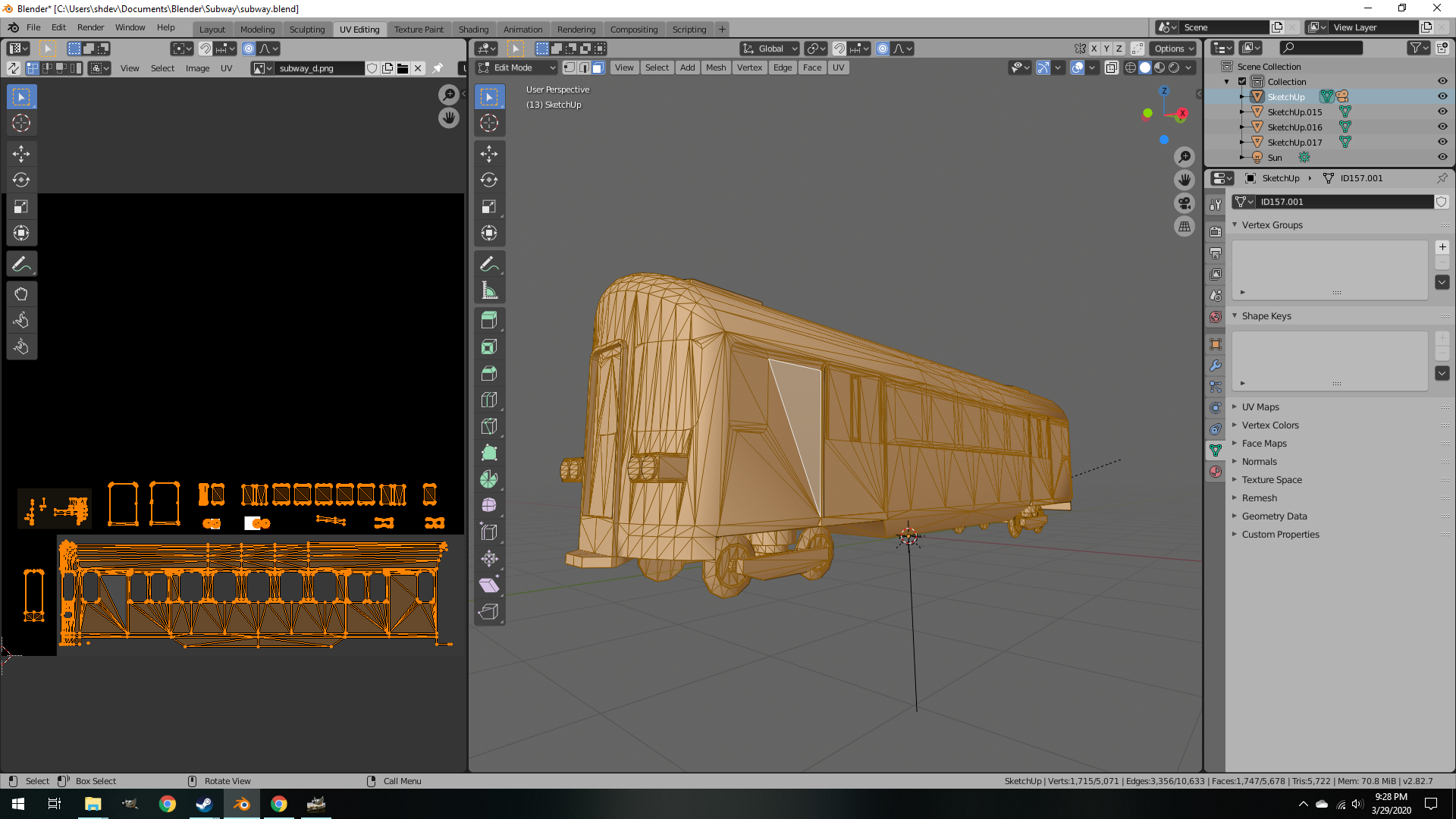Screen dimensions: 1456x819
Task: Open the Options dropdown in viewport header
Action: tap(1174, 49)
